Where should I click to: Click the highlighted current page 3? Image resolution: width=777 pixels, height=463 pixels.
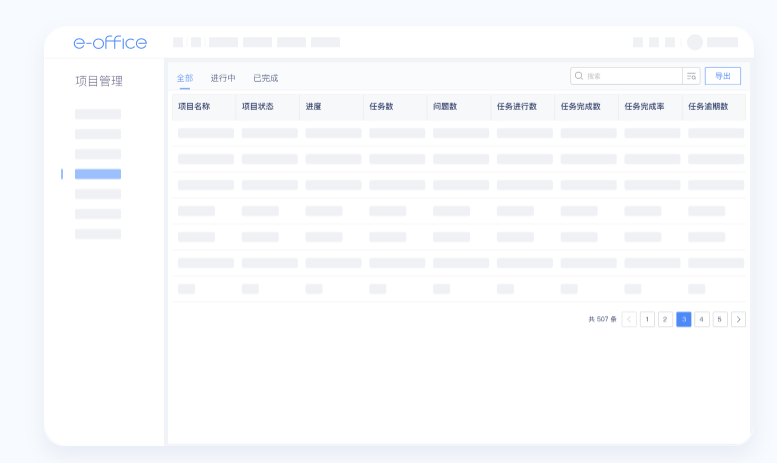coord(684,319)
